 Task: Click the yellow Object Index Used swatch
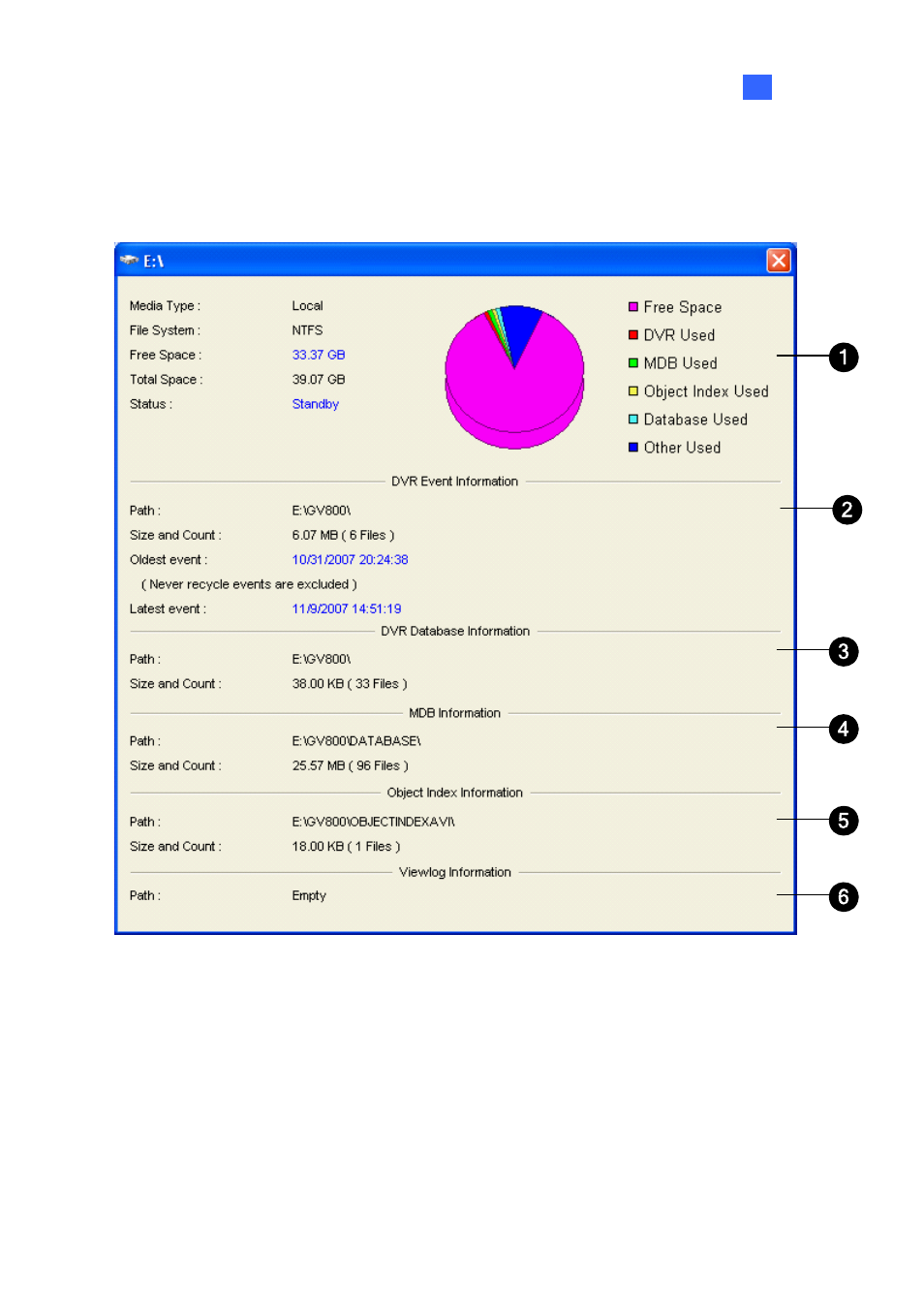(x=633, y=391)
